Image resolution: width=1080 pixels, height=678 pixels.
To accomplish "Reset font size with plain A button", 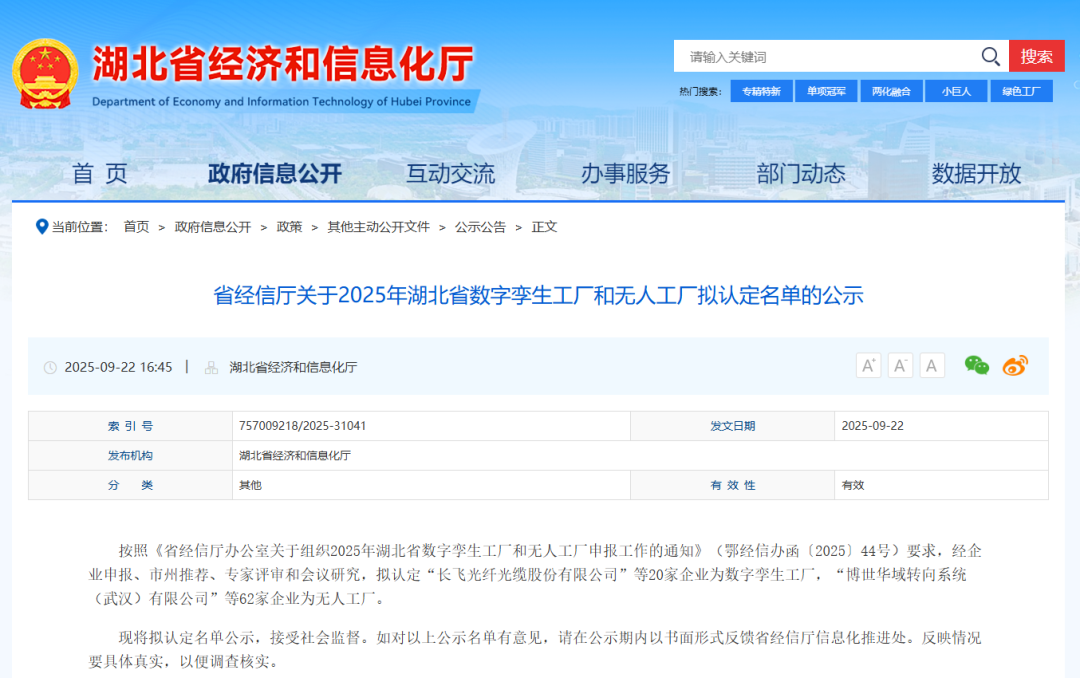I will click(932, 366).
